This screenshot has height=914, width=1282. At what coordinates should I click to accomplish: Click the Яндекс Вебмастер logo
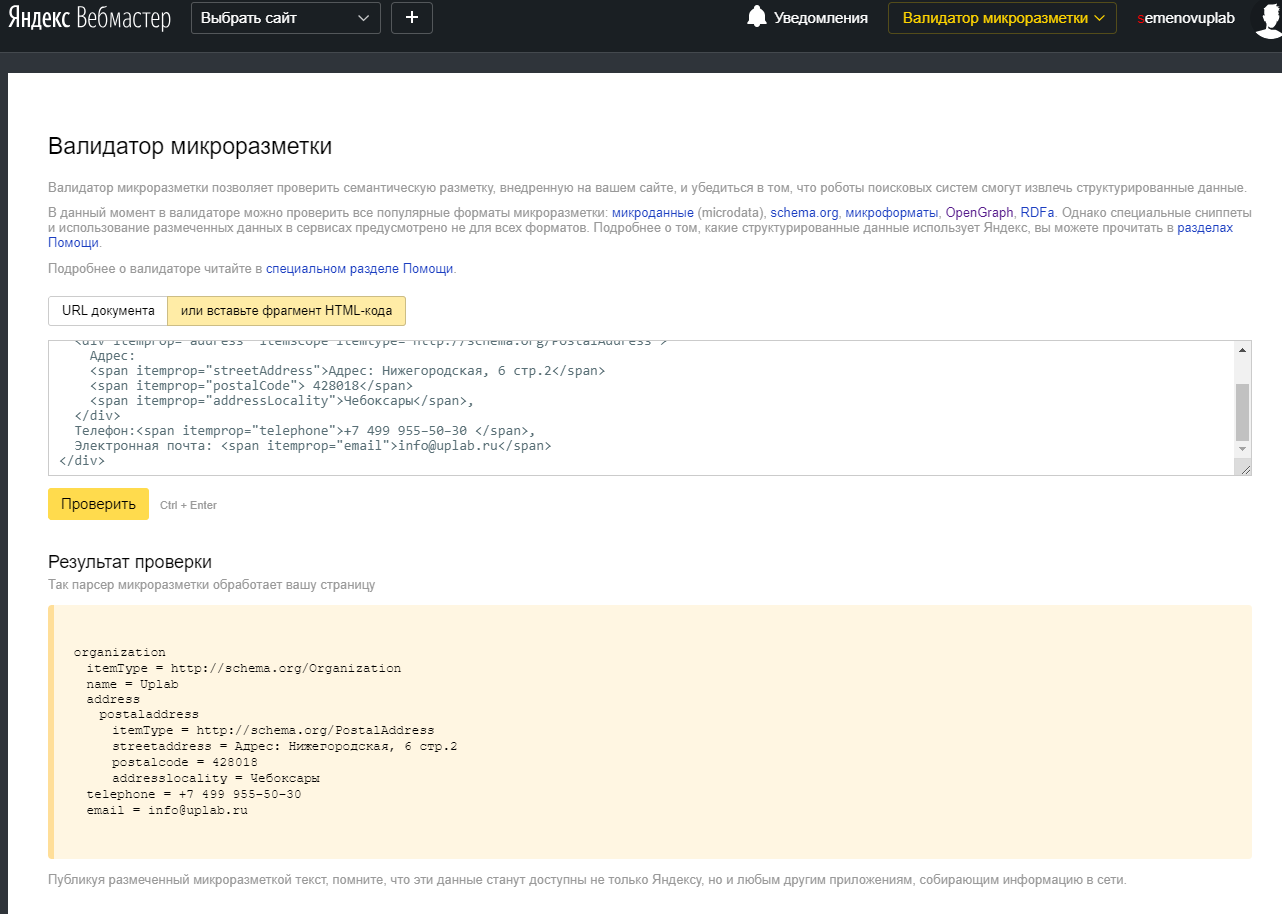[x=89, y=18]
